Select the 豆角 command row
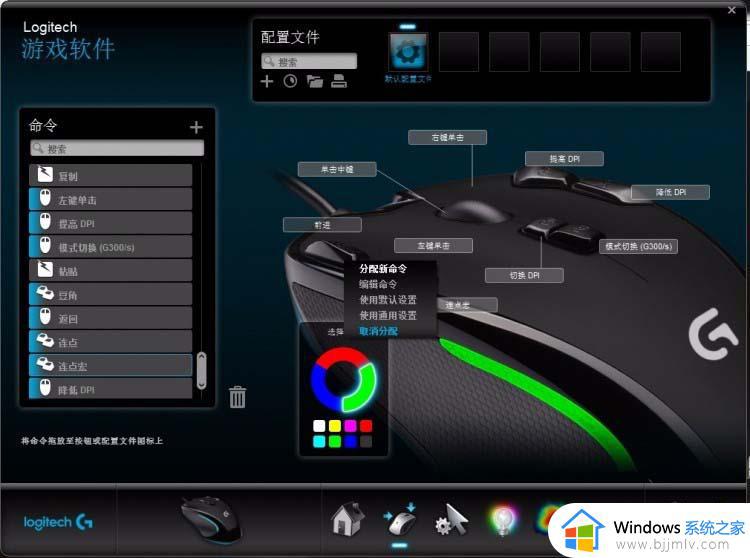750x558 pixels. 110,295
